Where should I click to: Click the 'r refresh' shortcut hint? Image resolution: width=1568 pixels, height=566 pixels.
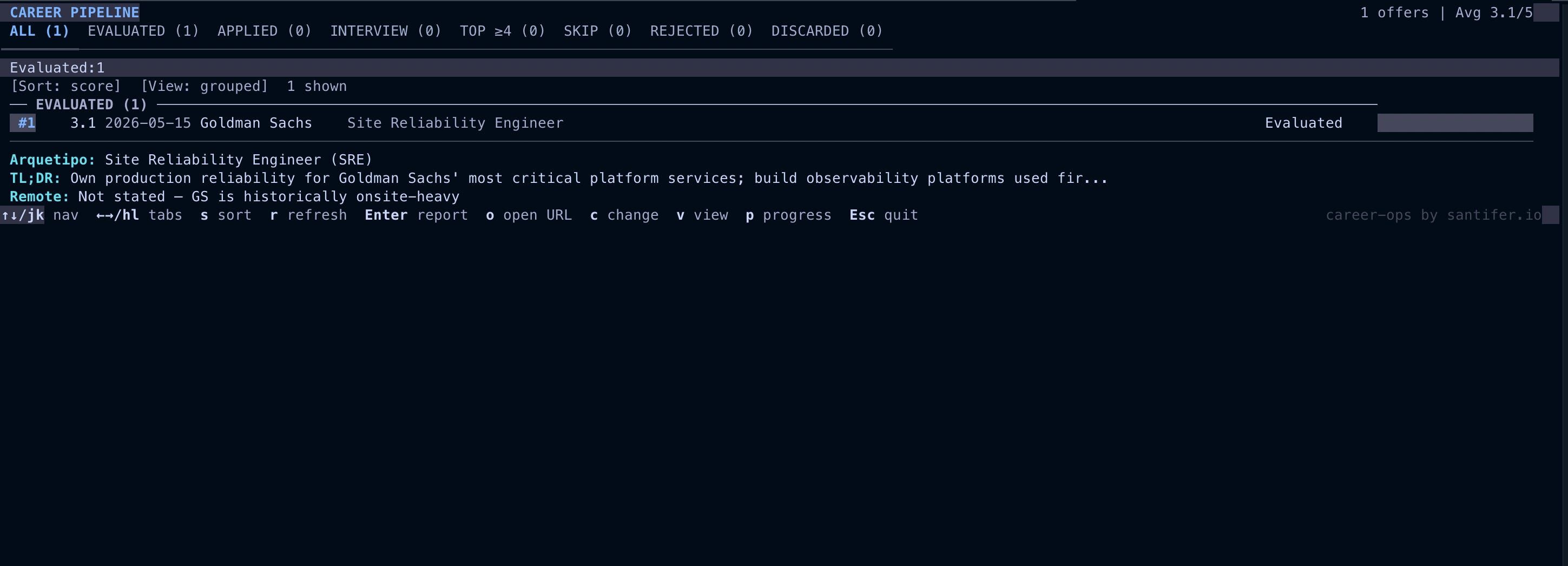(x=308, y=215)
